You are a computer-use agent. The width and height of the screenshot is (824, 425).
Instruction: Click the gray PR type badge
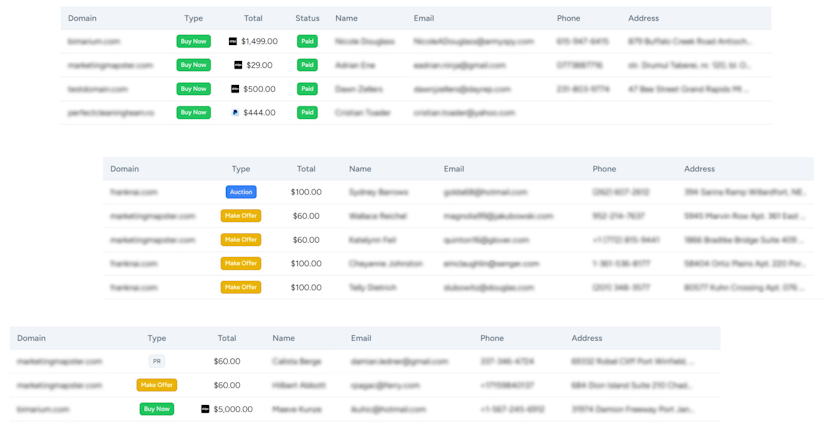pyautogui.click(x=156, y=361)
